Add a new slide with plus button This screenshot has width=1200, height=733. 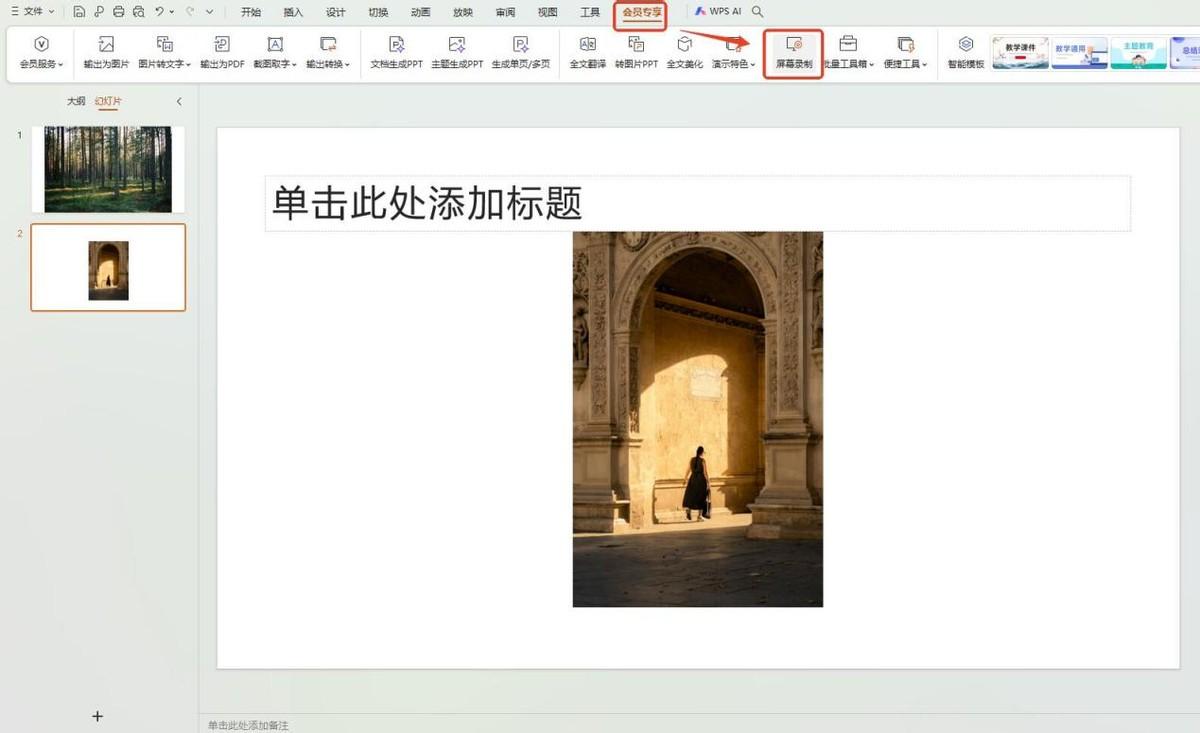[97, 716]
